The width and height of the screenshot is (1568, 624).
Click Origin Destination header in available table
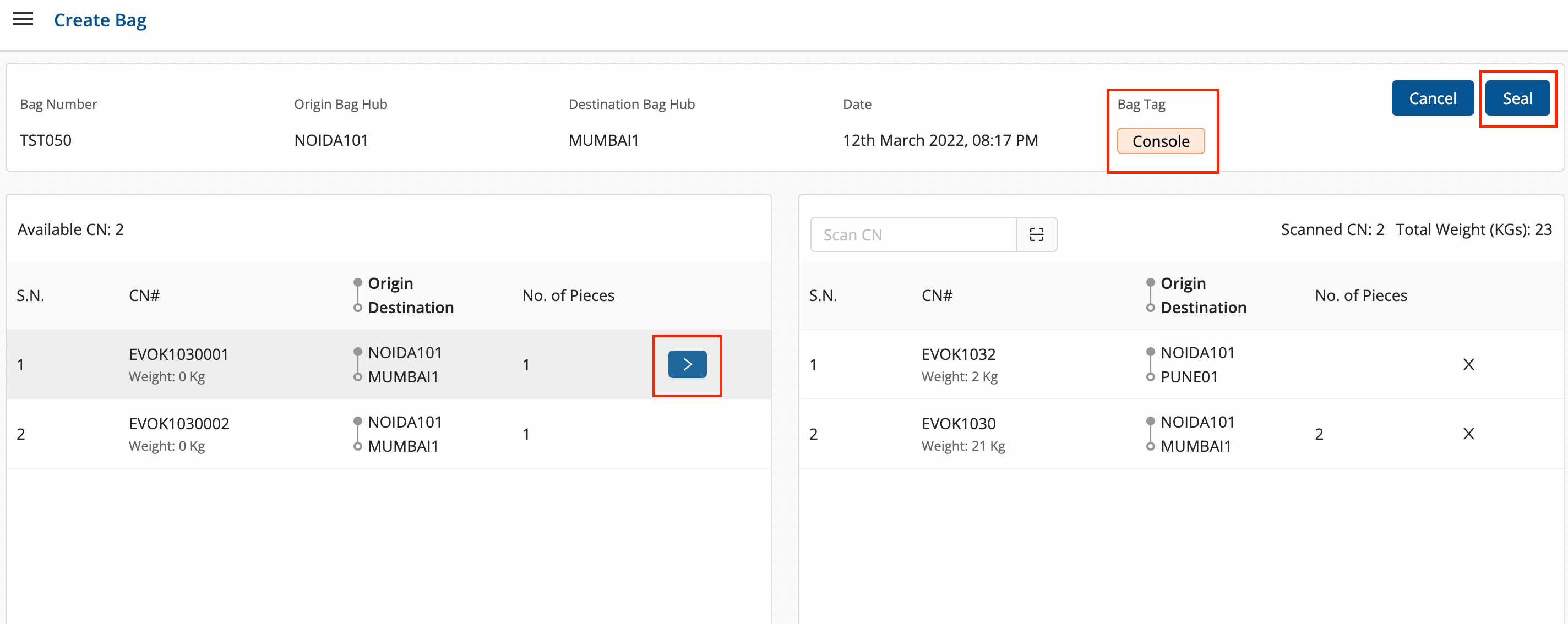(410, 295)
